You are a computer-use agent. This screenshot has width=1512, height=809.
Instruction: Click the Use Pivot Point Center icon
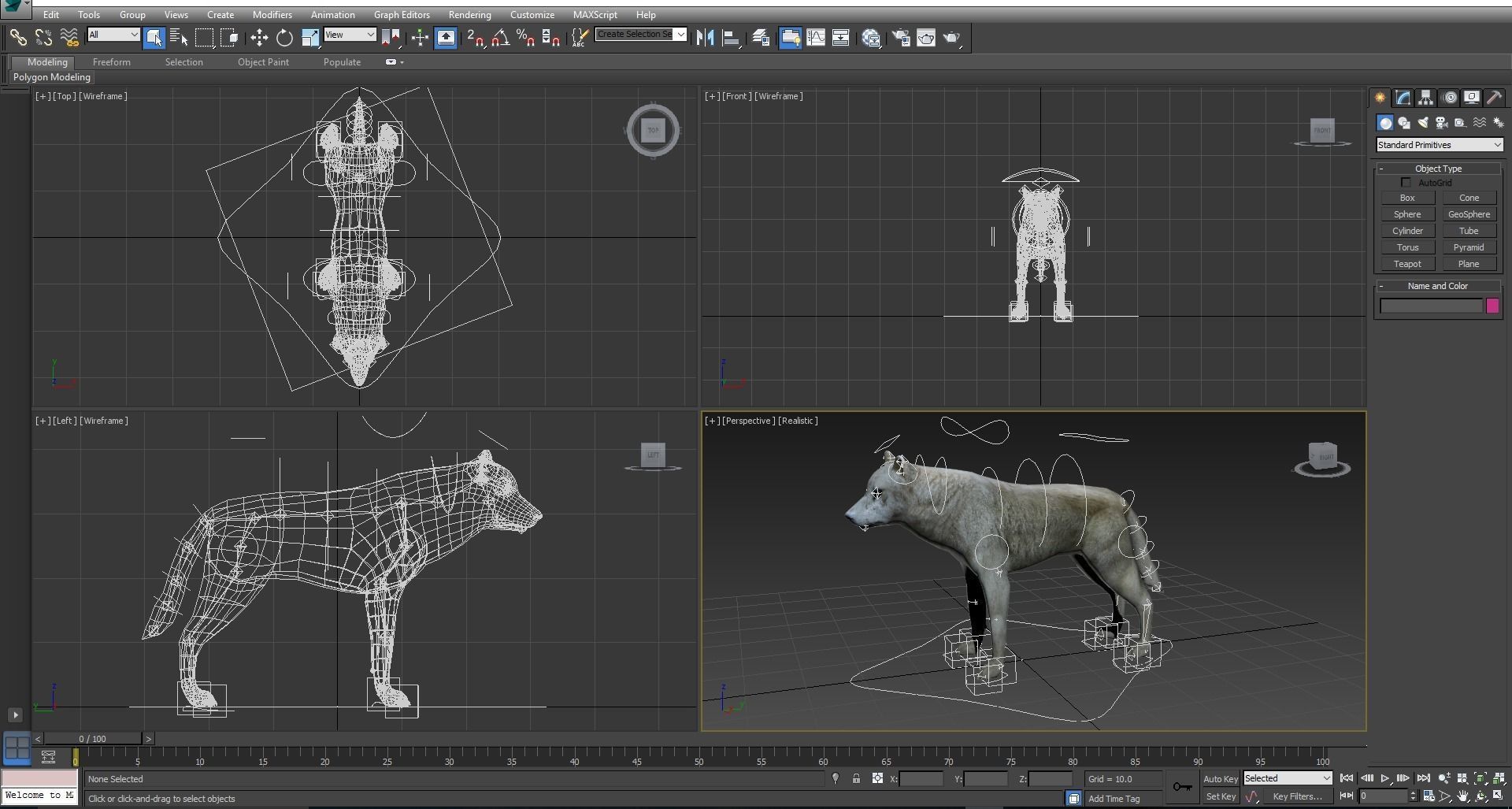click(391, 37)
